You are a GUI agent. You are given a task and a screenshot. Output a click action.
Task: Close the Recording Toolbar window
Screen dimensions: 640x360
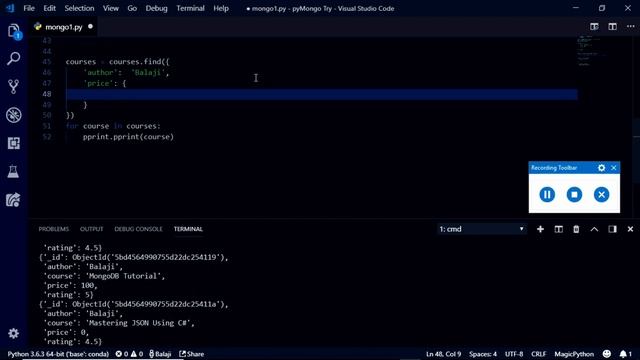pyautogui.click(x=613, y=168)
